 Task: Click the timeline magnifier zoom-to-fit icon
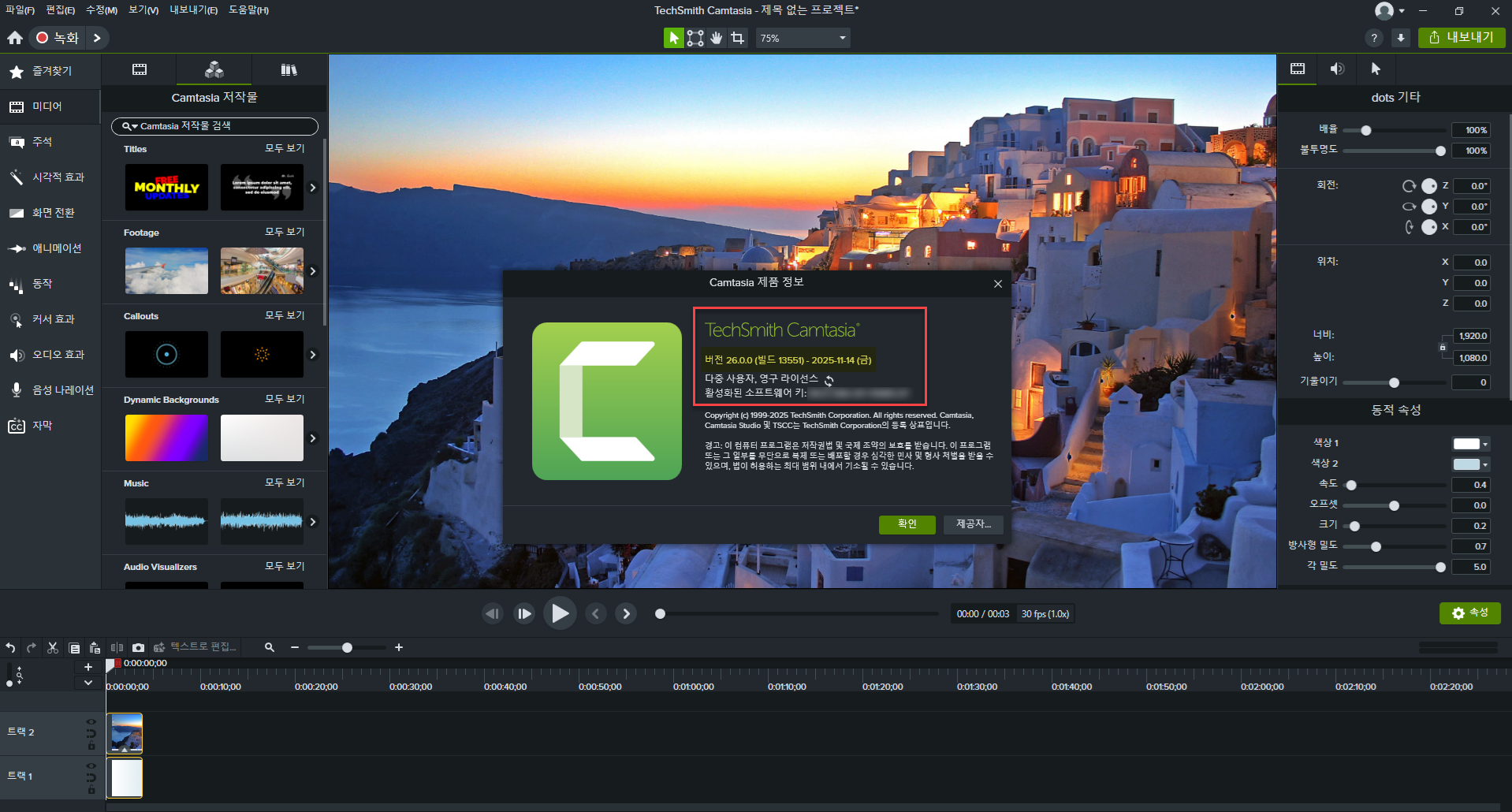point(270,647)
